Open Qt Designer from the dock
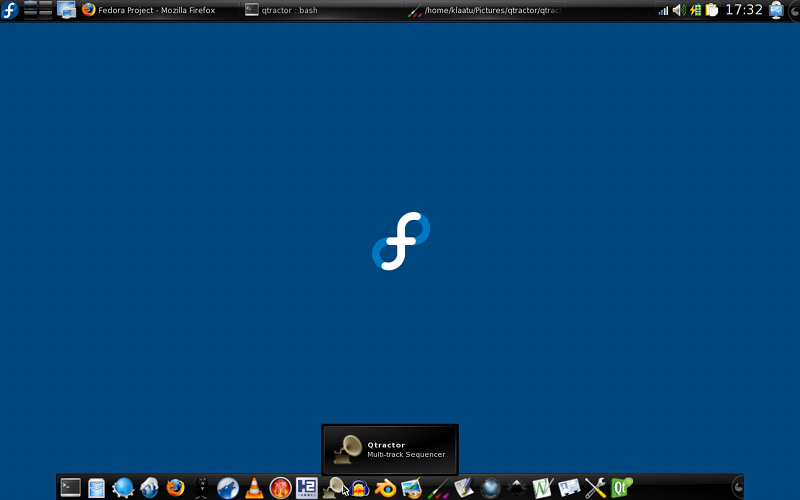Image resolution: width=800 pixels, height=500 pixels. click(622, 487)
